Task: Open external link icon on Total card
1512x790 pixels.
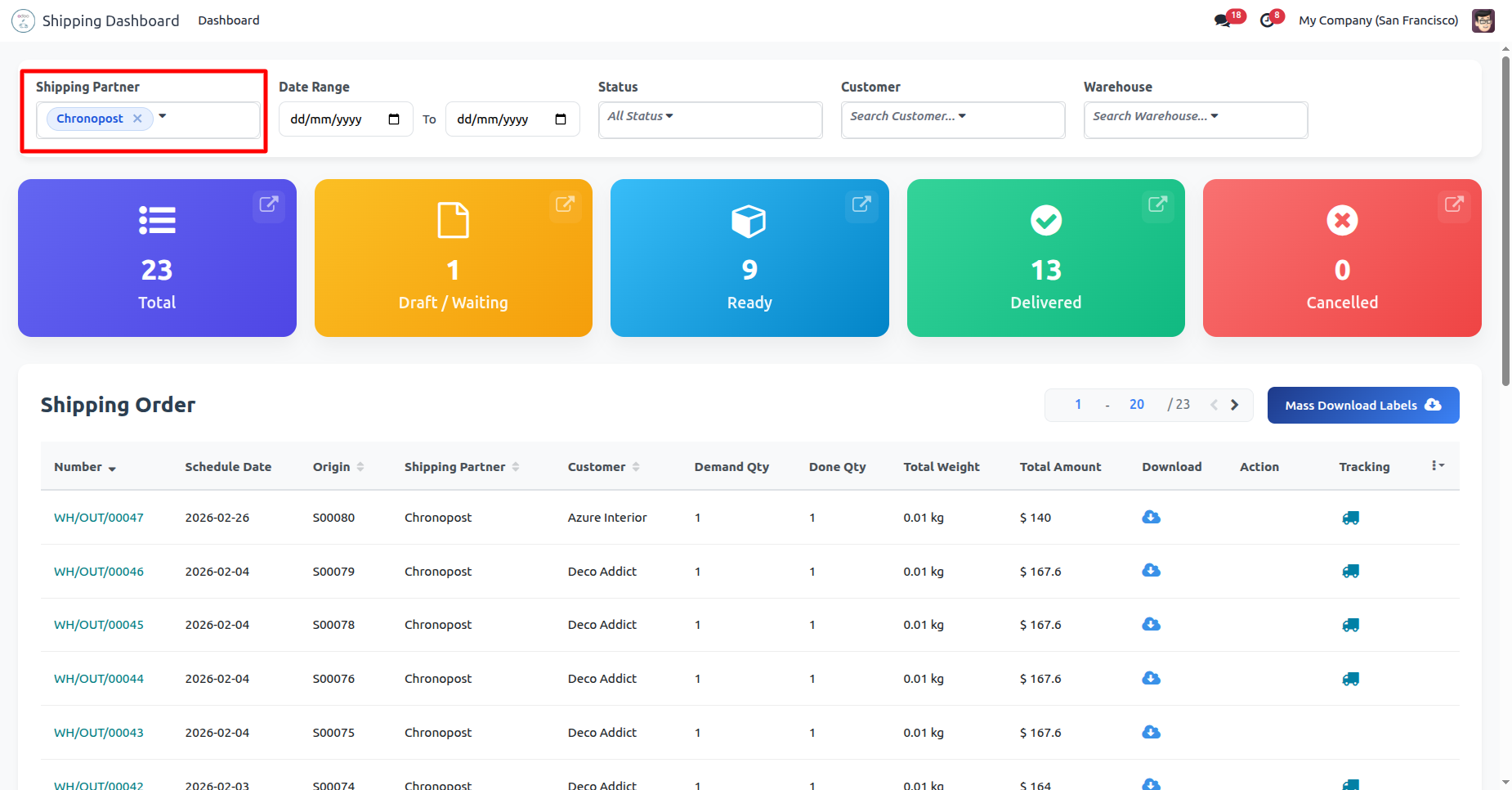Action: 268,204
